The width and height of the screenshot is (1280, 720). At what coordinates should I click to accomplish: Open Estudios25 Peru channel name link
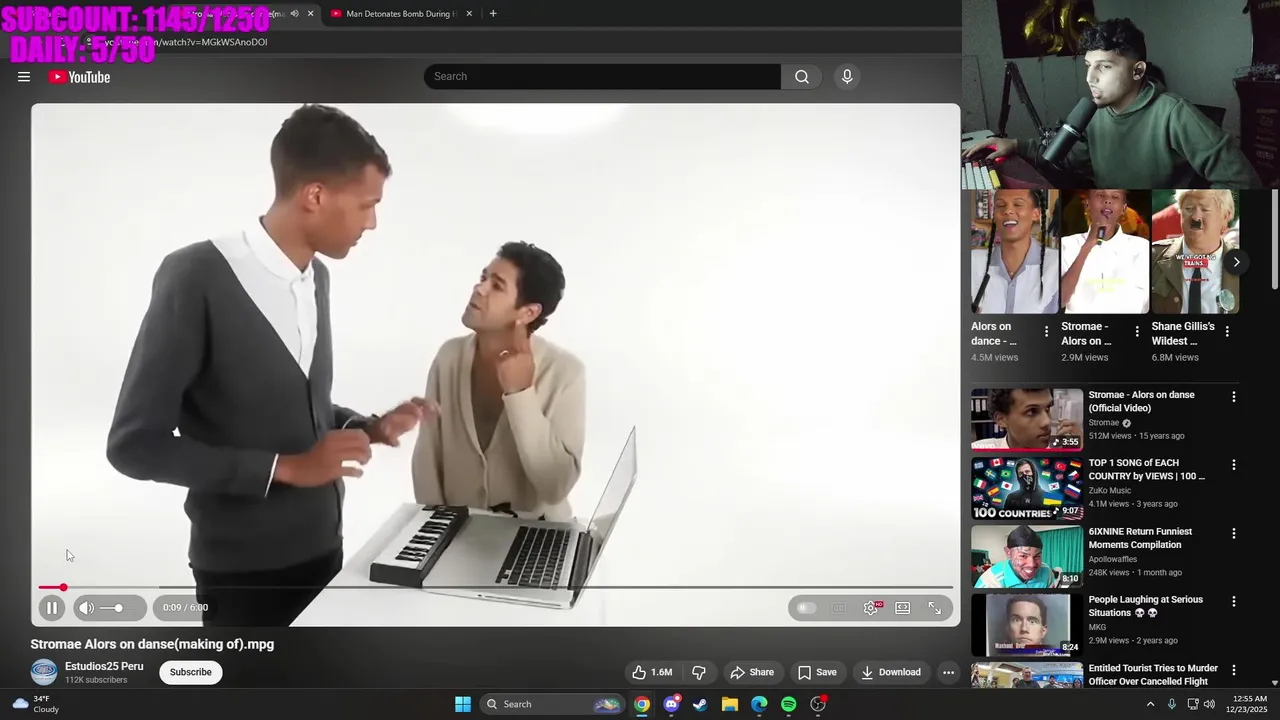[104, 666]
